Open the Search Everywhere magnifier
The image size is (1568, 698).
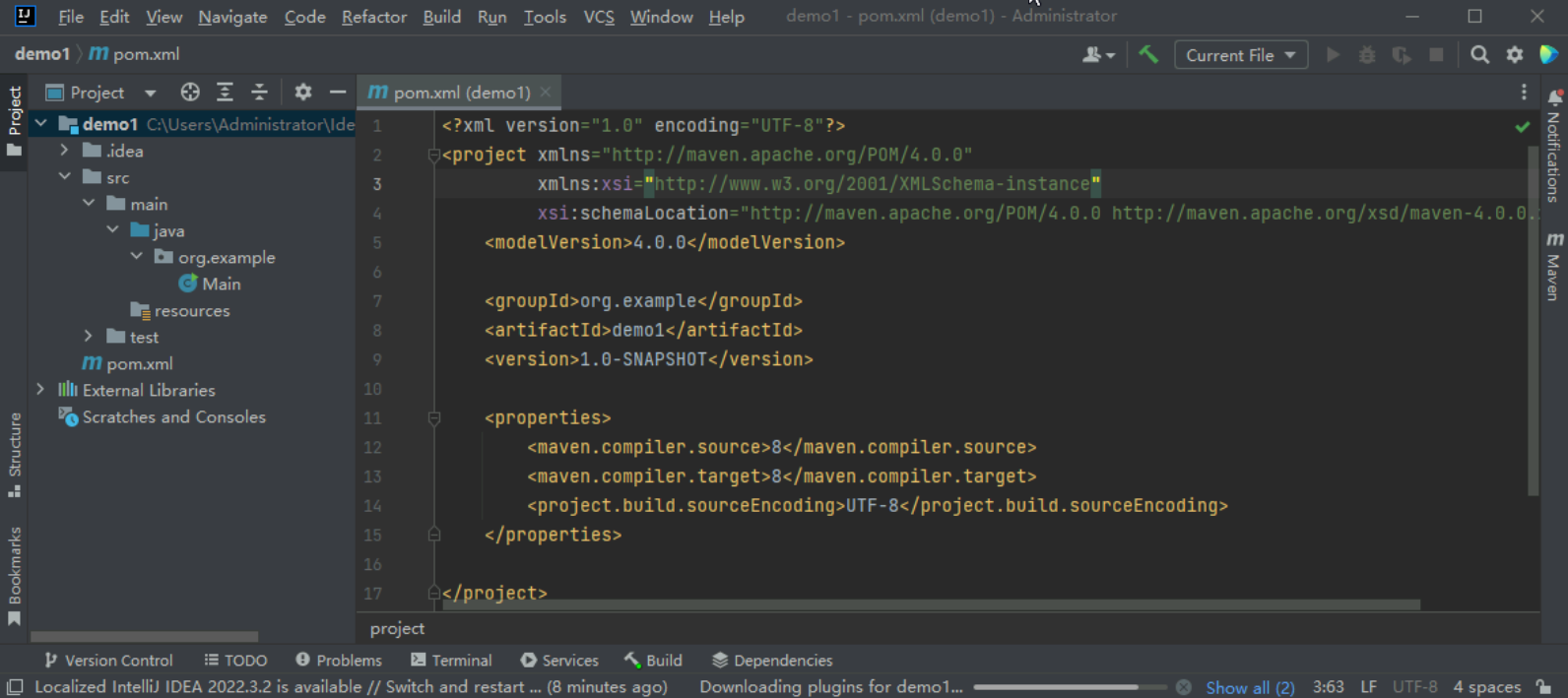click(x=1479, y=55)
